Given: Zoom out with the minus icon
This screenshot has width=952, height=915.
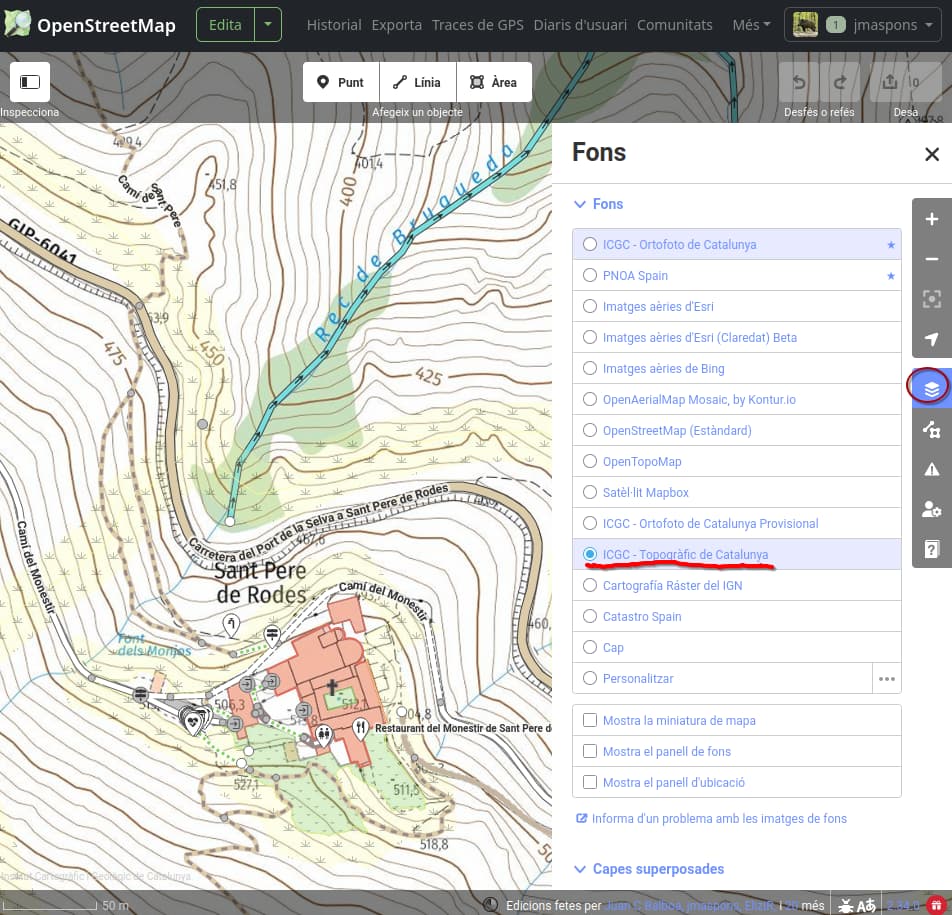Looking at the screenshot, I should [x=932, y=259].
